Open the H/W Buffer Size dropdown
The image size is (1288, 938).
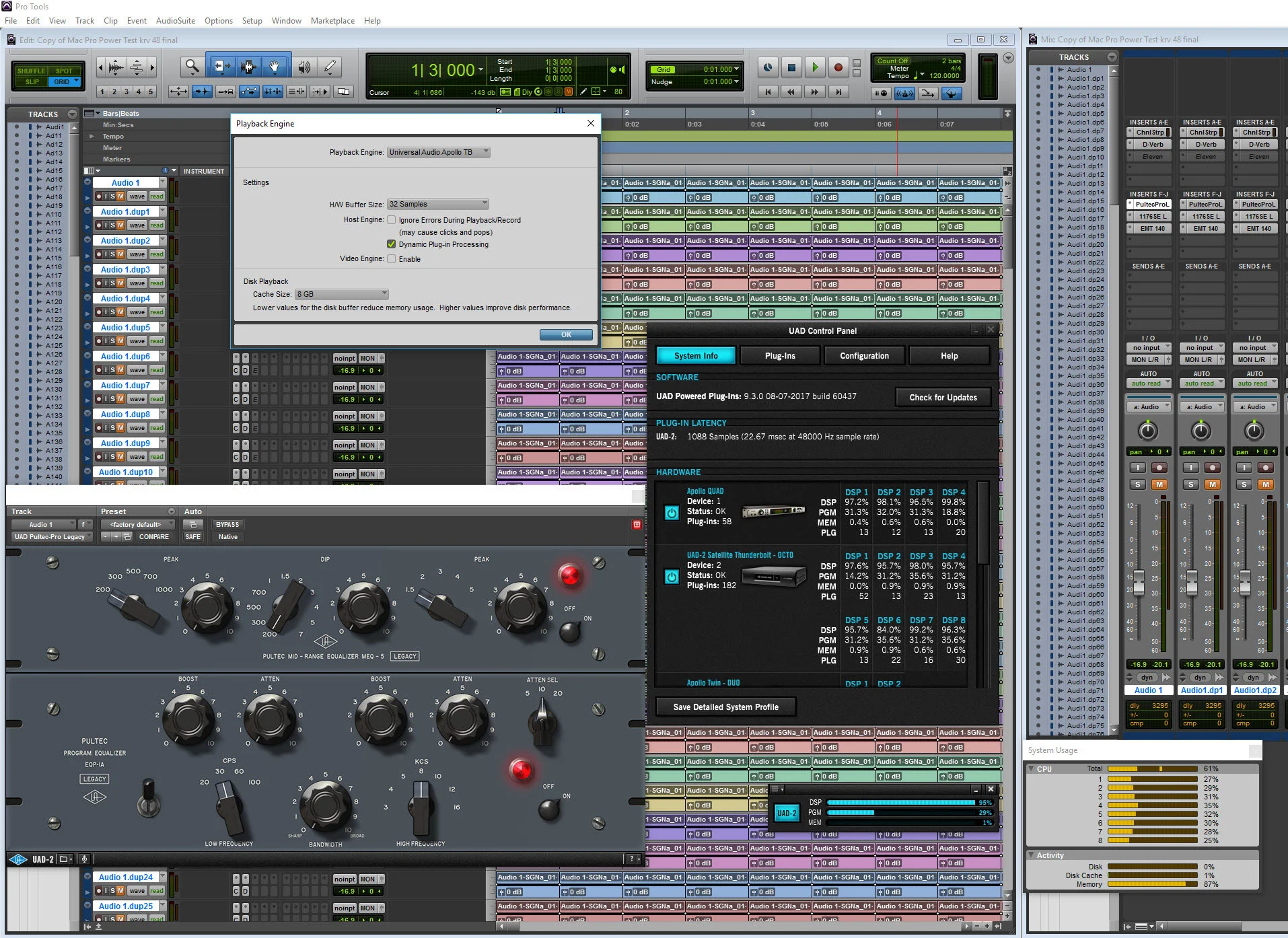(x=438, y=205)
